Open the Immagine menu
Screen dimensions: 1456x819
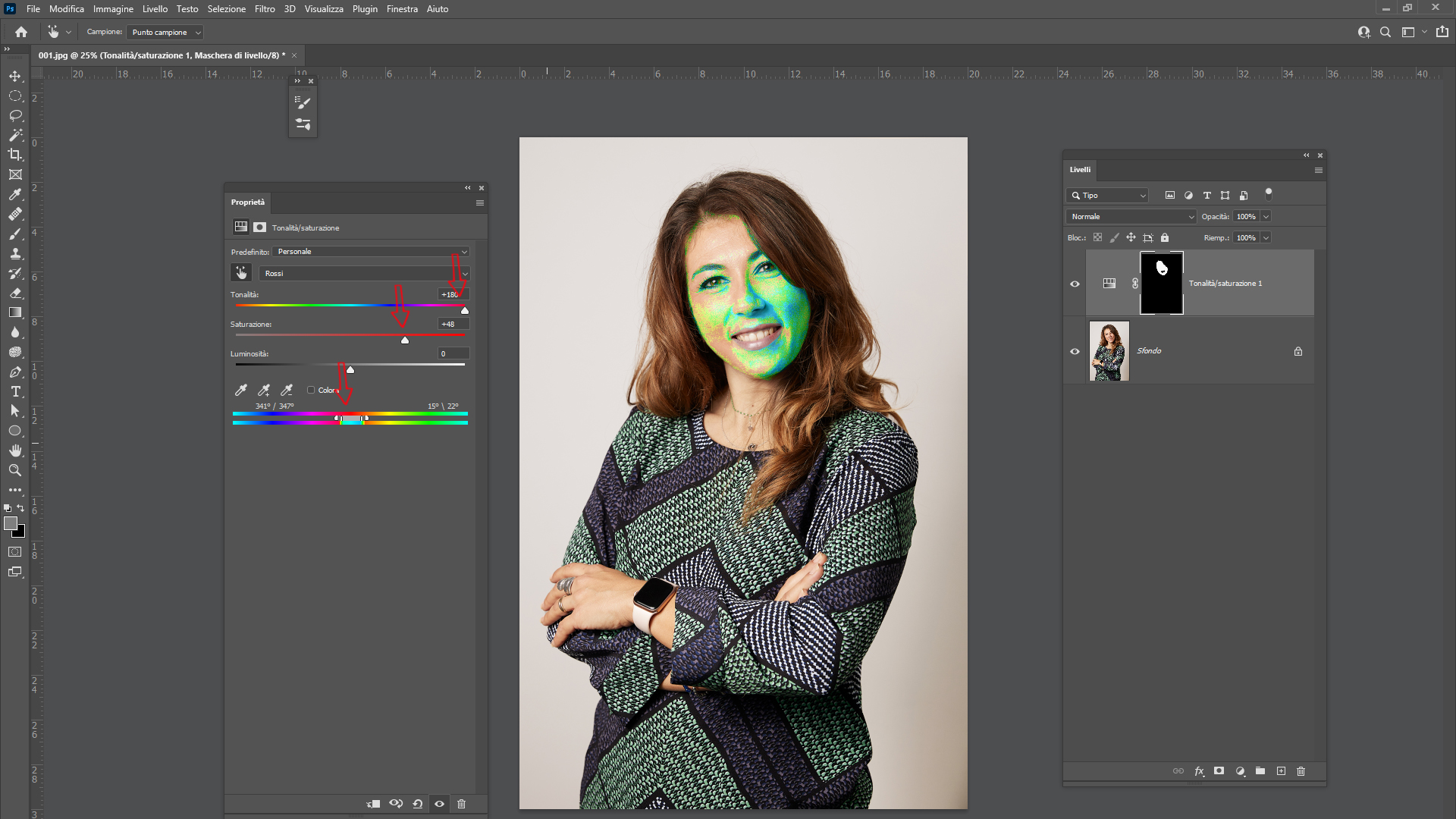(113, 9)
